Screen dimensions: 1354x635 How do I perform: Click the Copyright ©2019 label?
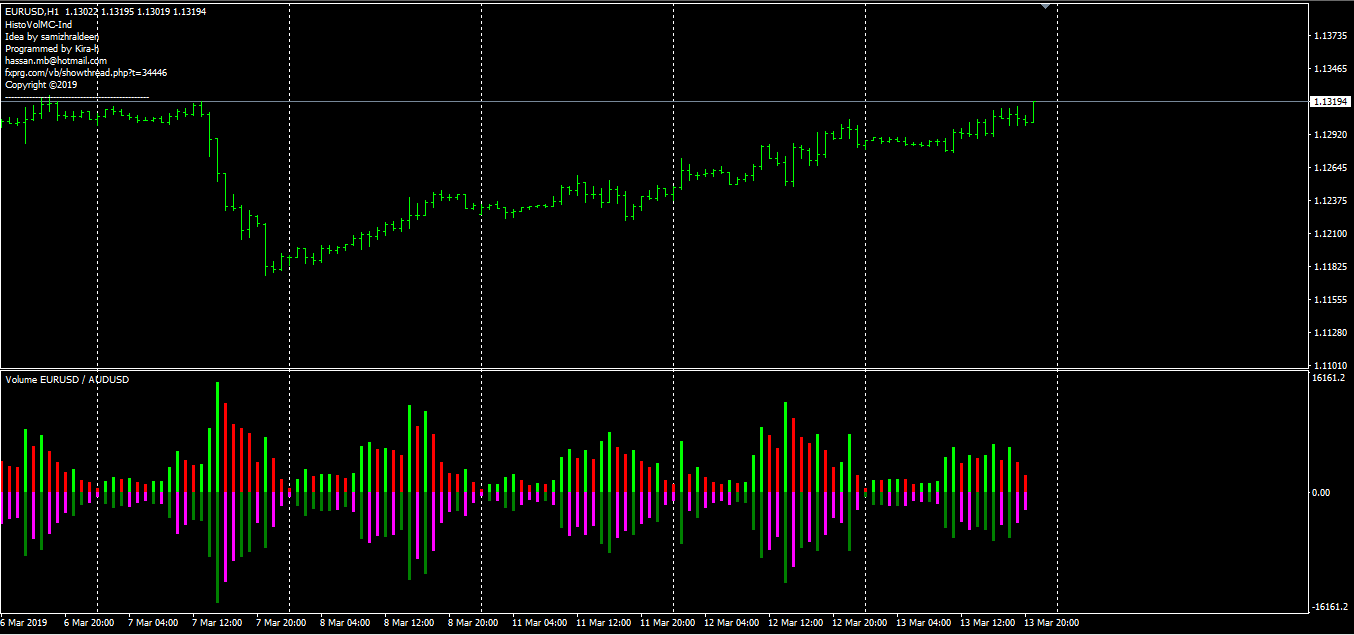[41, 85]
